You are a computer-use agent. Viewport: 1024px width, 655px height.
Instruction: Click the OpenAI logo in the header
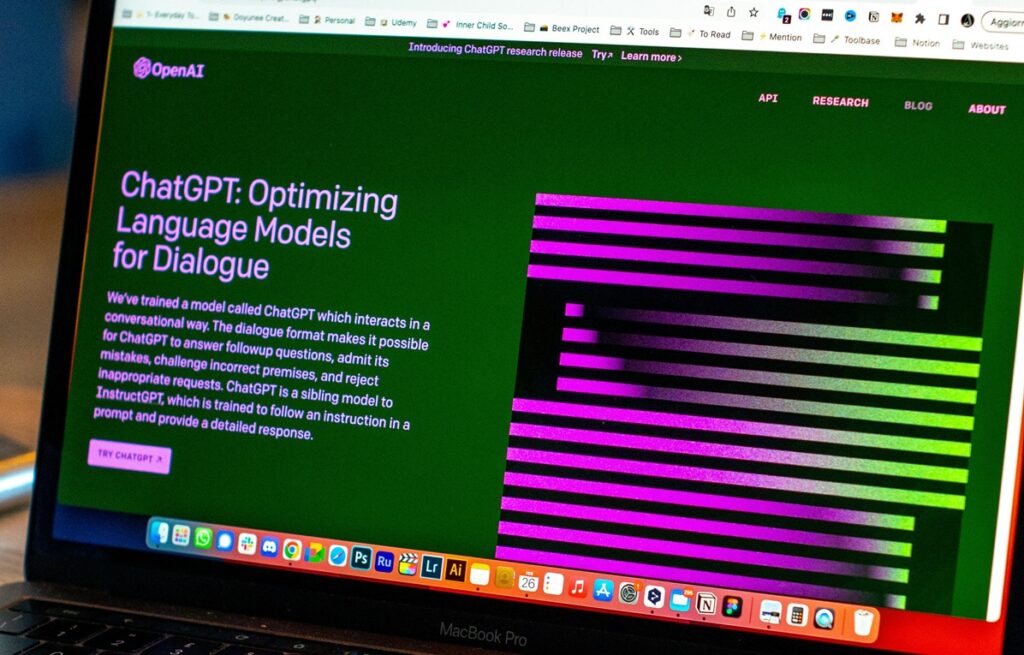coord(168,69)
